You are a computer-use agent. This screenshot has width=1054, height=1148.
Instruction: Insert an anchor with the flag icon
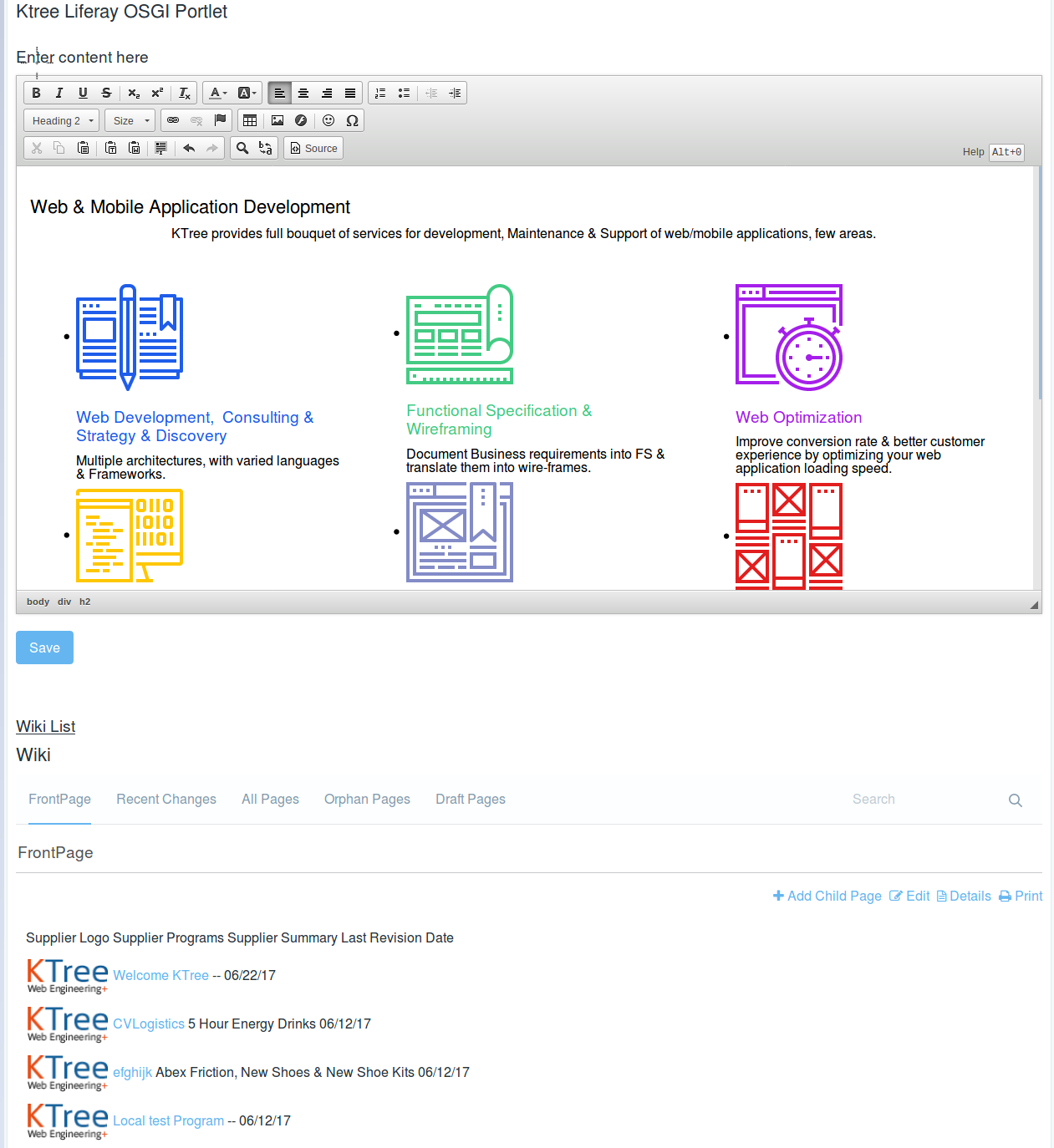point(220,120)
